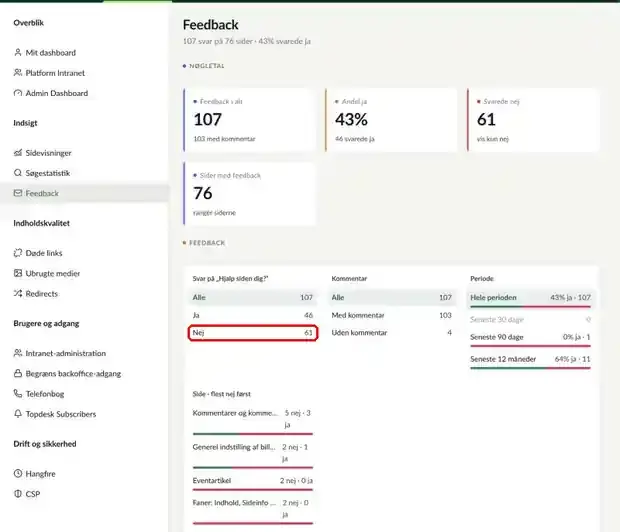Screen dimensions: 620x532
Task: Open Ubrugte medier image icon
Action: click(18, 273)
